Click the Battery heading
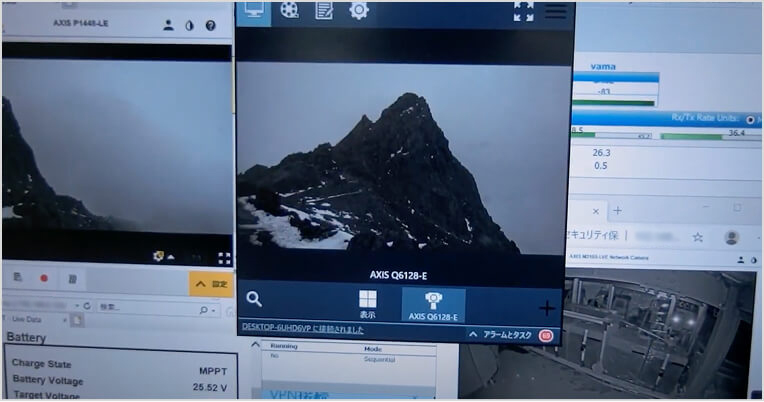 click(26, 338)
